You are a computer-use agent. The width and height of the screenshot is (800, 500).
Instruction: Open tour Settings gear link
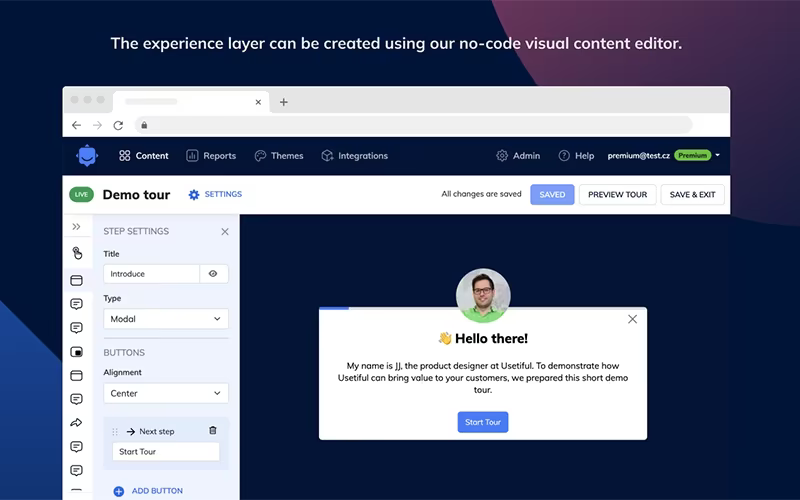tap(215, 194)
